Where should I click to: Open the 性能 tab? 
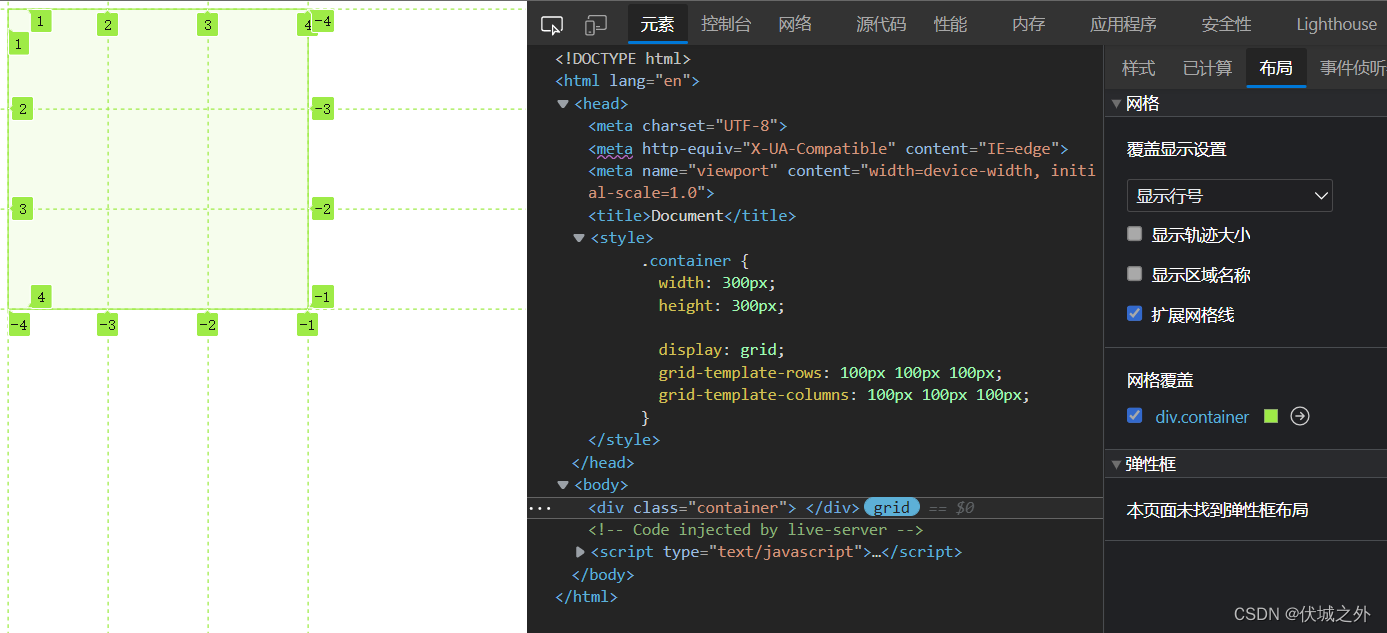(x=950, y=25)
